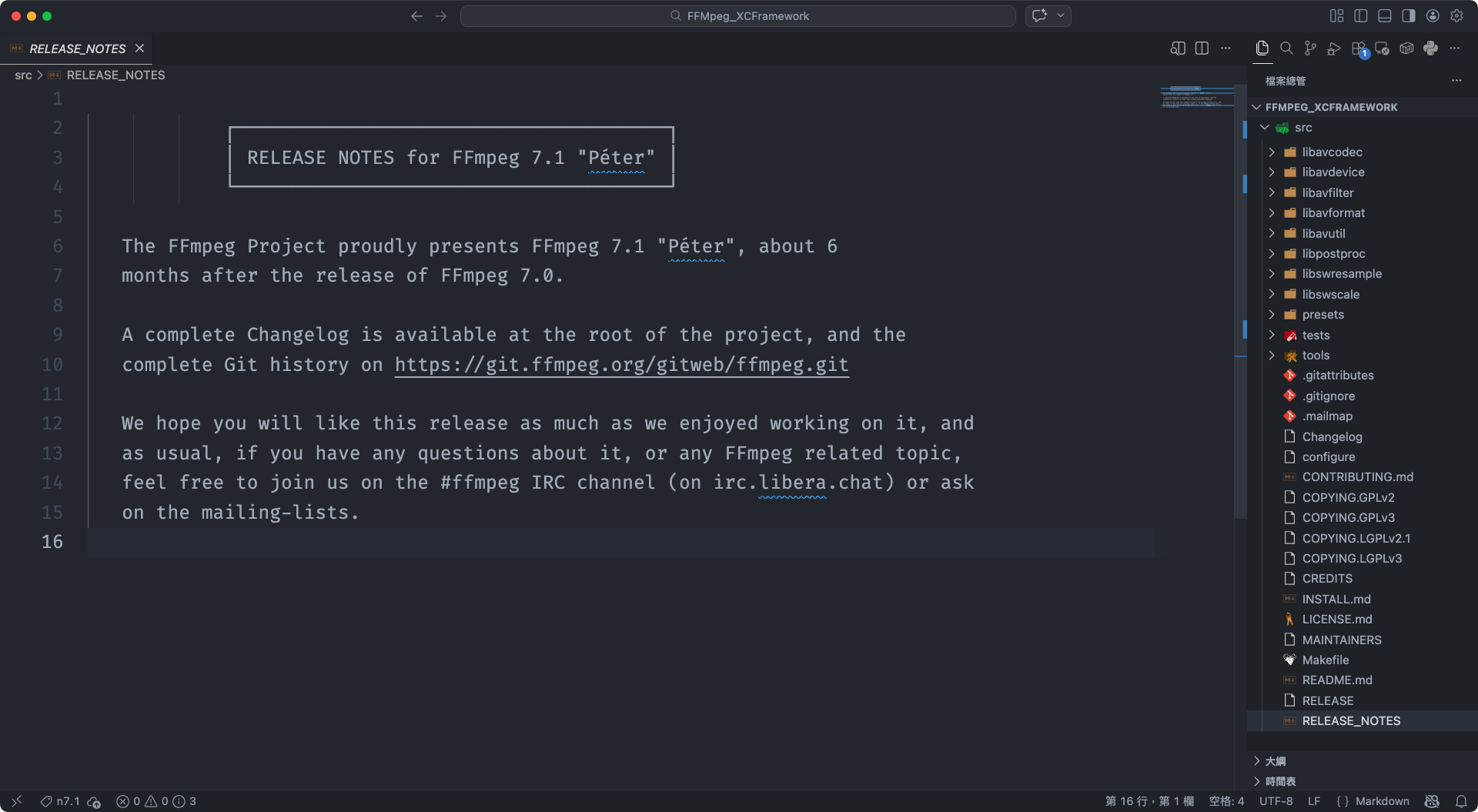Split the editor to the right
This screenshot has height=812, width=1478.
click(x=1202, y=48)
